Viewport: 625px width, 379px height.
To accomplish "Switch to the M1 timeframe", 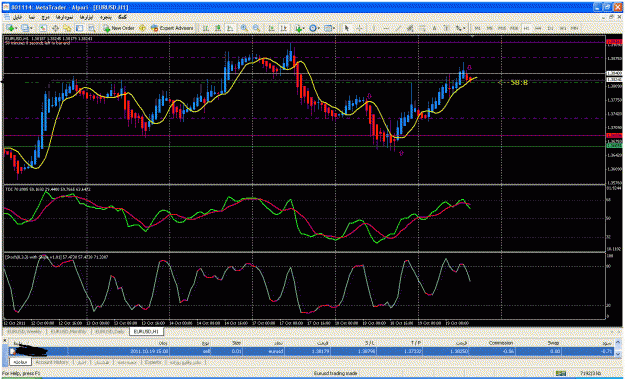I will [x=478, y=28].
